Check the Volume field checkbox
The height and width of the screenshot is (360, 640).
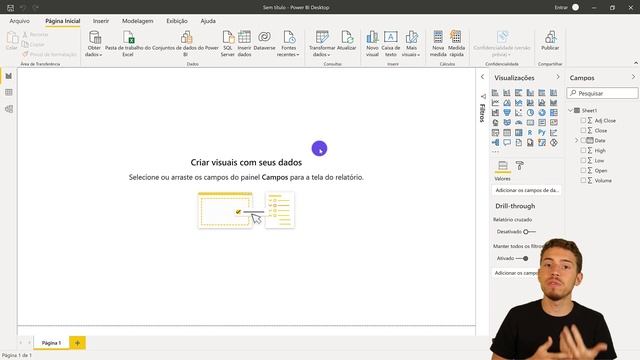point(583,180)
